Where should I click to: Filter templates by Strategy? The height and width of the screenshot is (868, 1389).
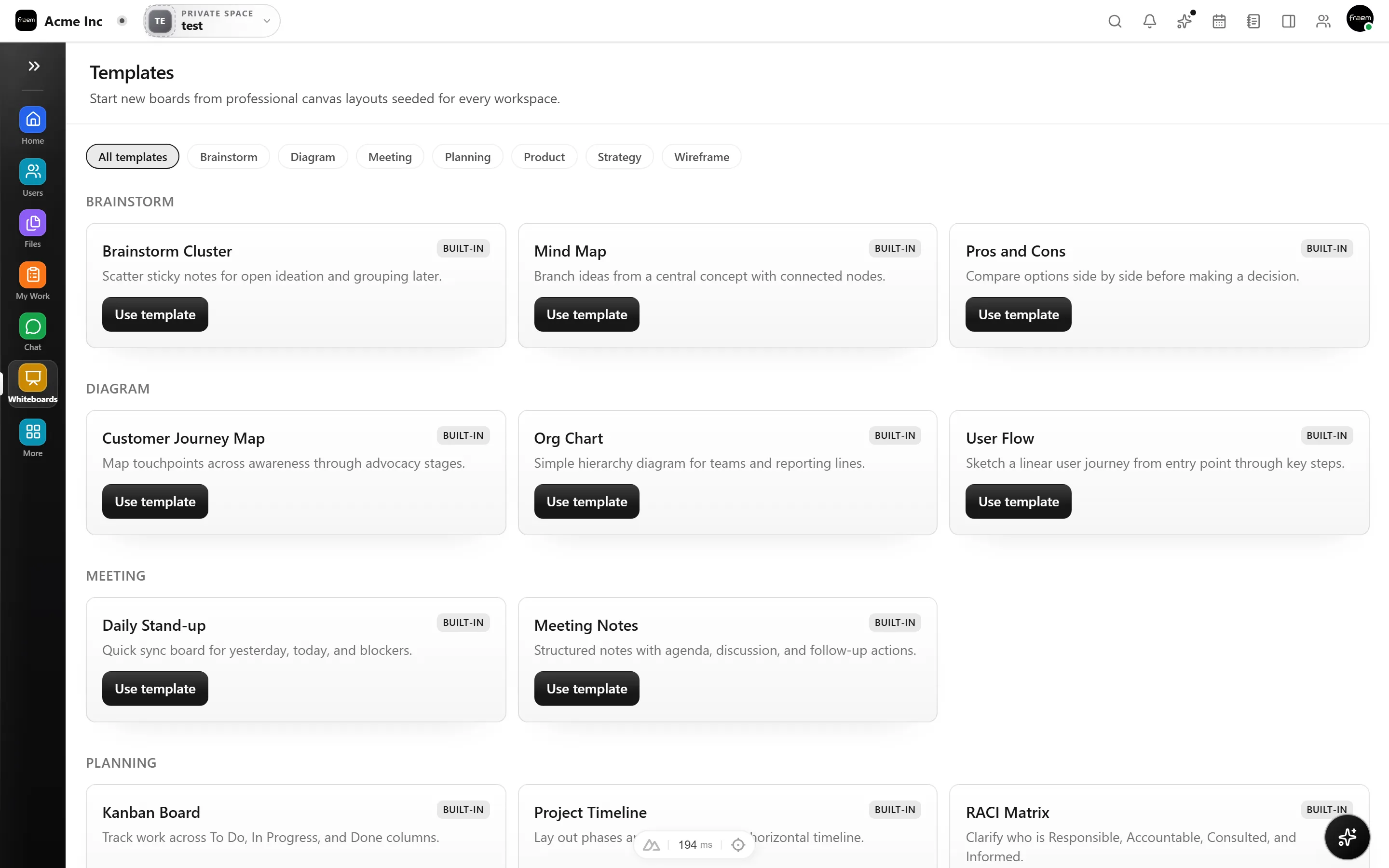tap(619, 157)
